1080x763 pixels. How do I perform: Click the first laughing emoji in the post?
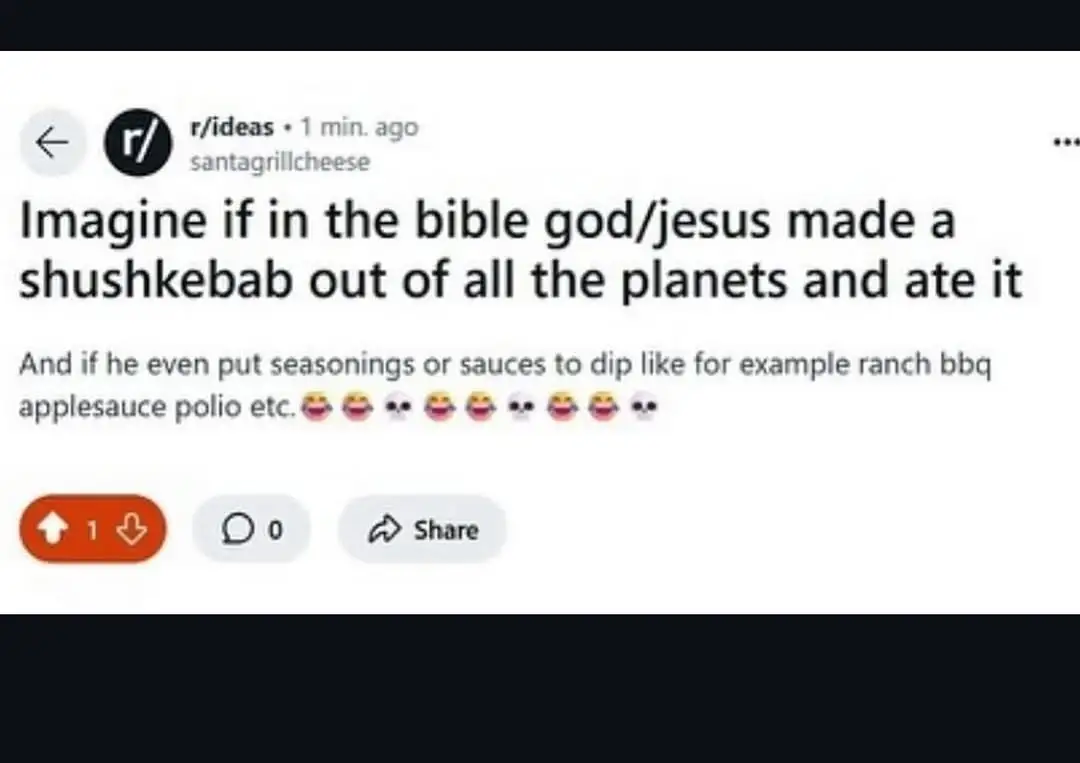pyautogui.click(x=317, y=408)
